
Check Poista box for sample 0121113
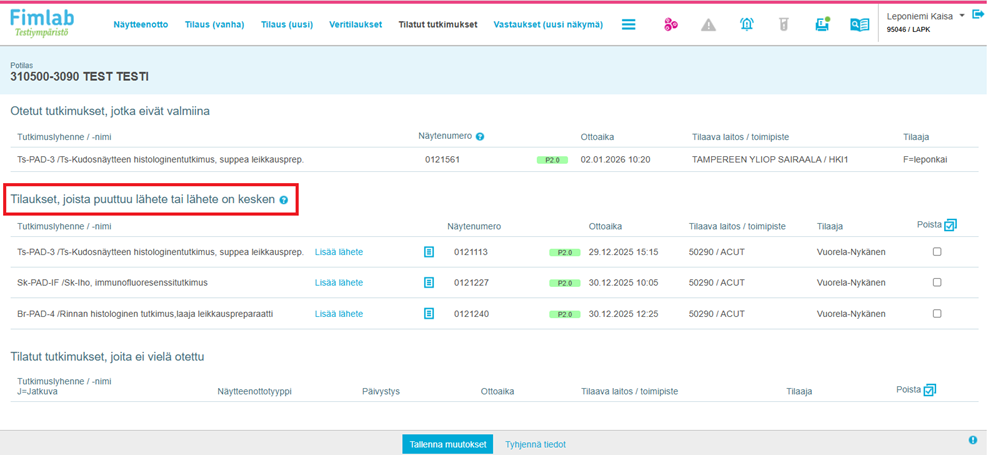937,252
